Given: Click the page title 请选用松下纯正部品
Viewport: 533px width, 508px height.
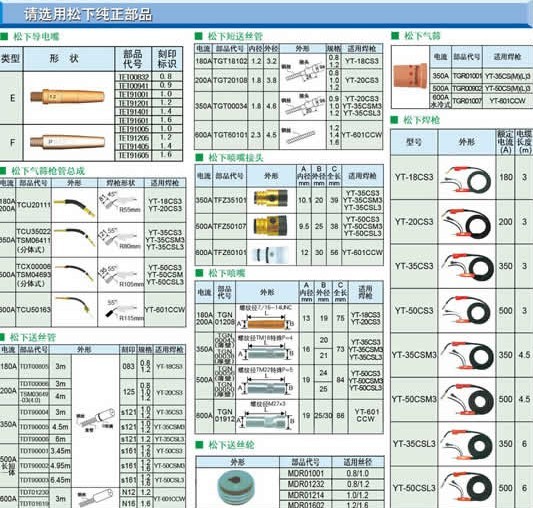Looking at the screenshot, I should pos(88,15).
